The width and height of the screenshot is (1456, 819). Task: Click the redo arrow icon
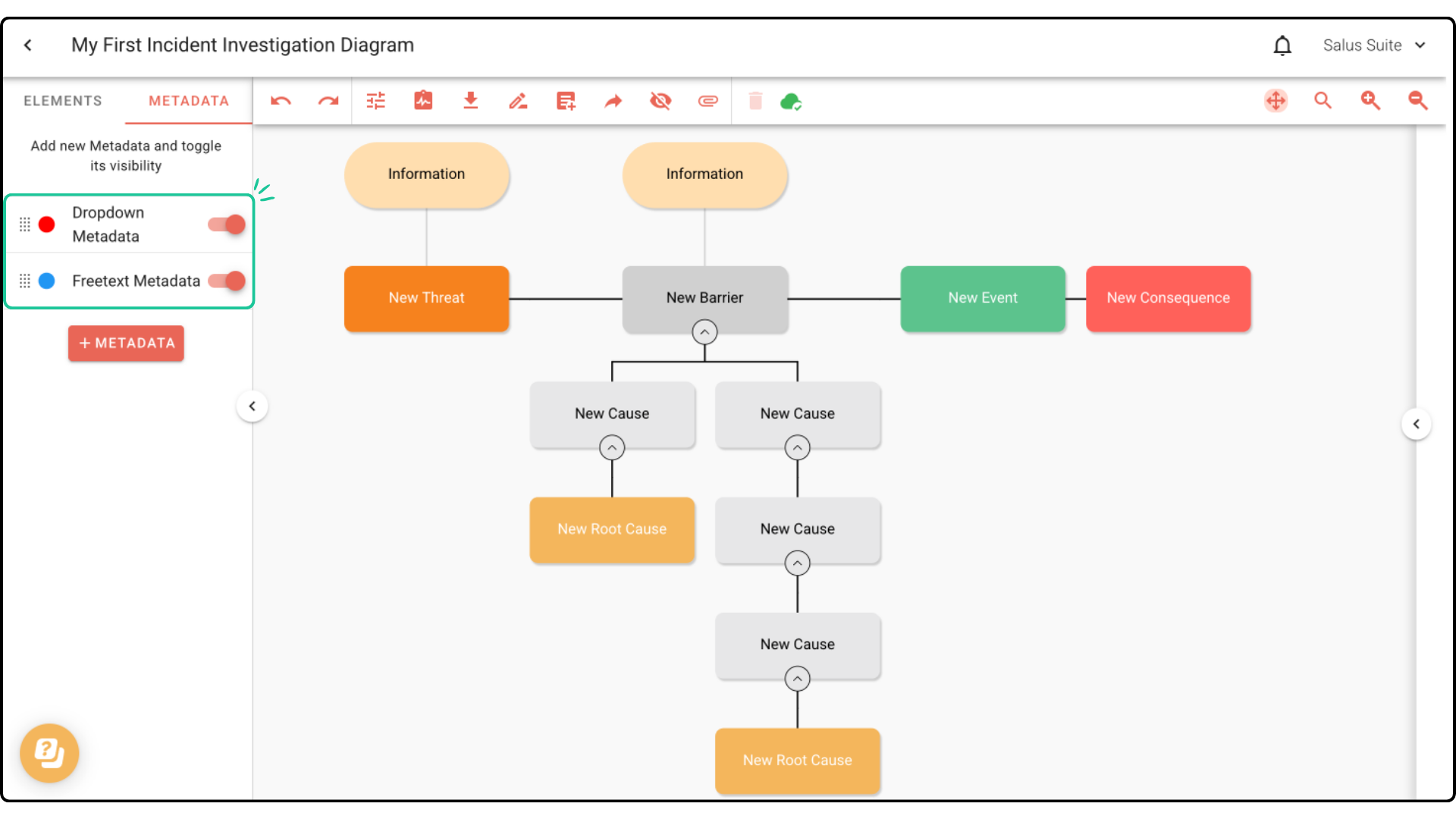pos(328,101)
